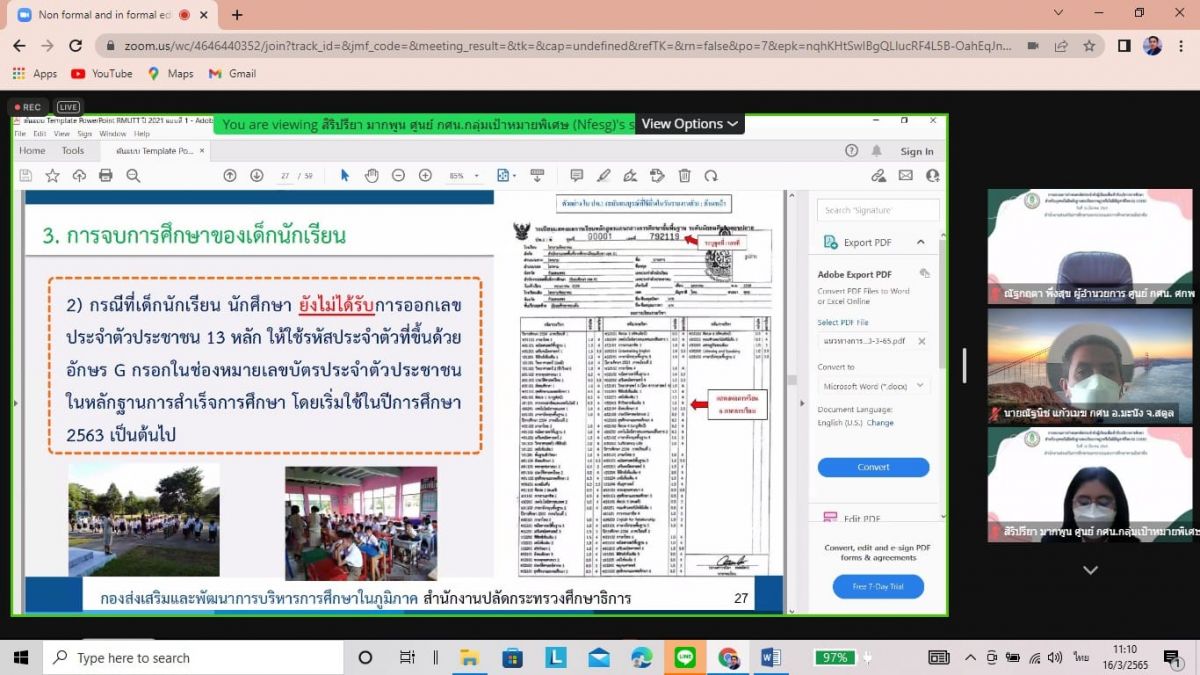
Task: Toggle the Thai language input indicator
Action: pos(1081,657)
